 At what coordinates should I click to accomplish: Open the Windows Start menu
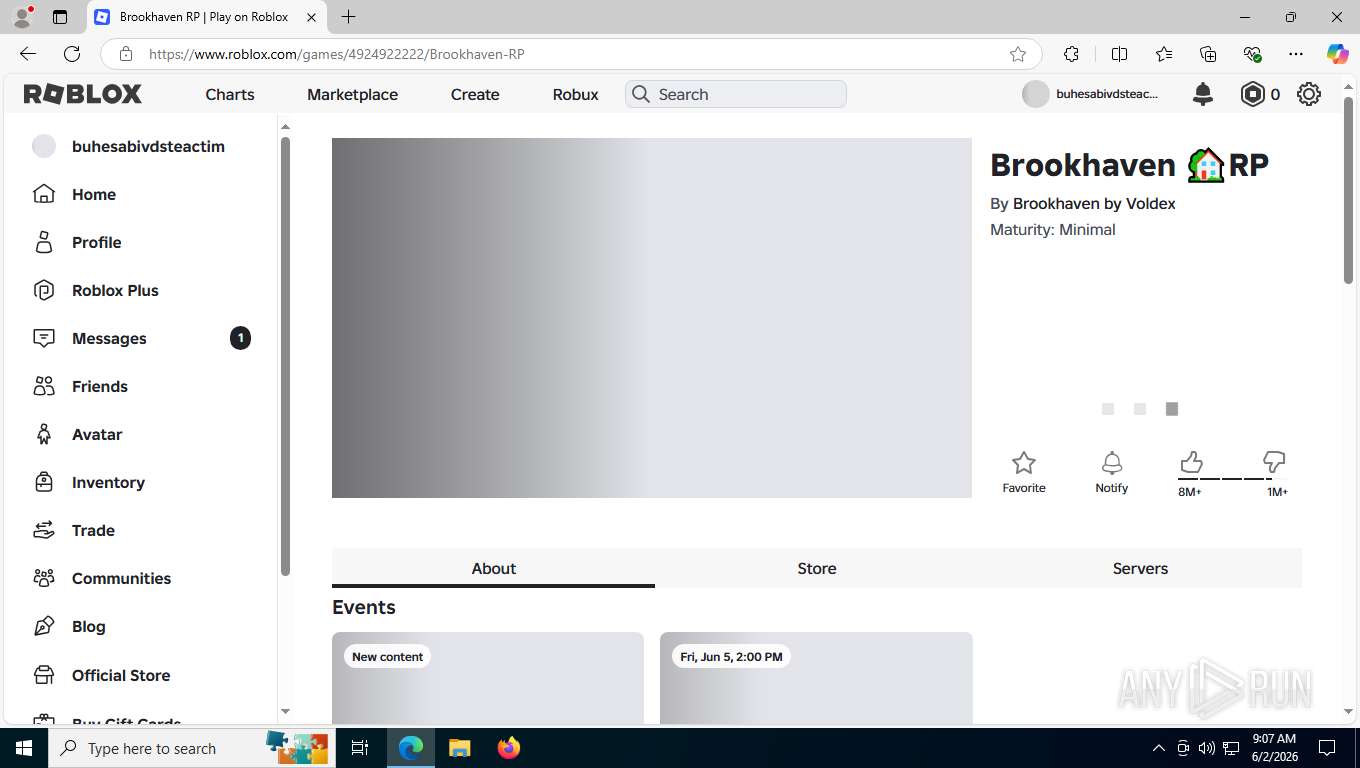click(x=24, y=748)
